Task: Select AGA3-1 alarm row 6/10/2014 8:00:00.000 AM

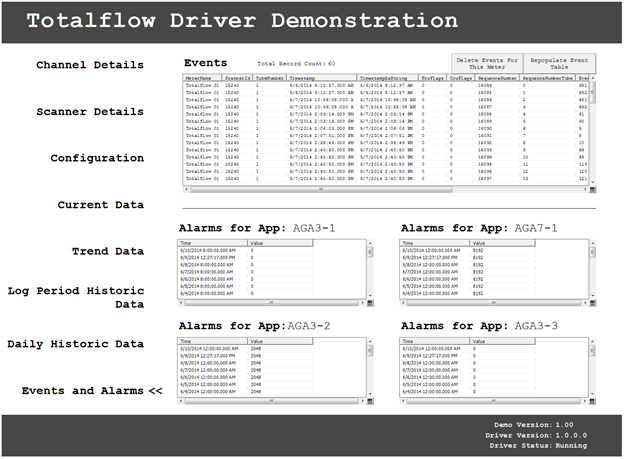Action: tap(245, 250)
